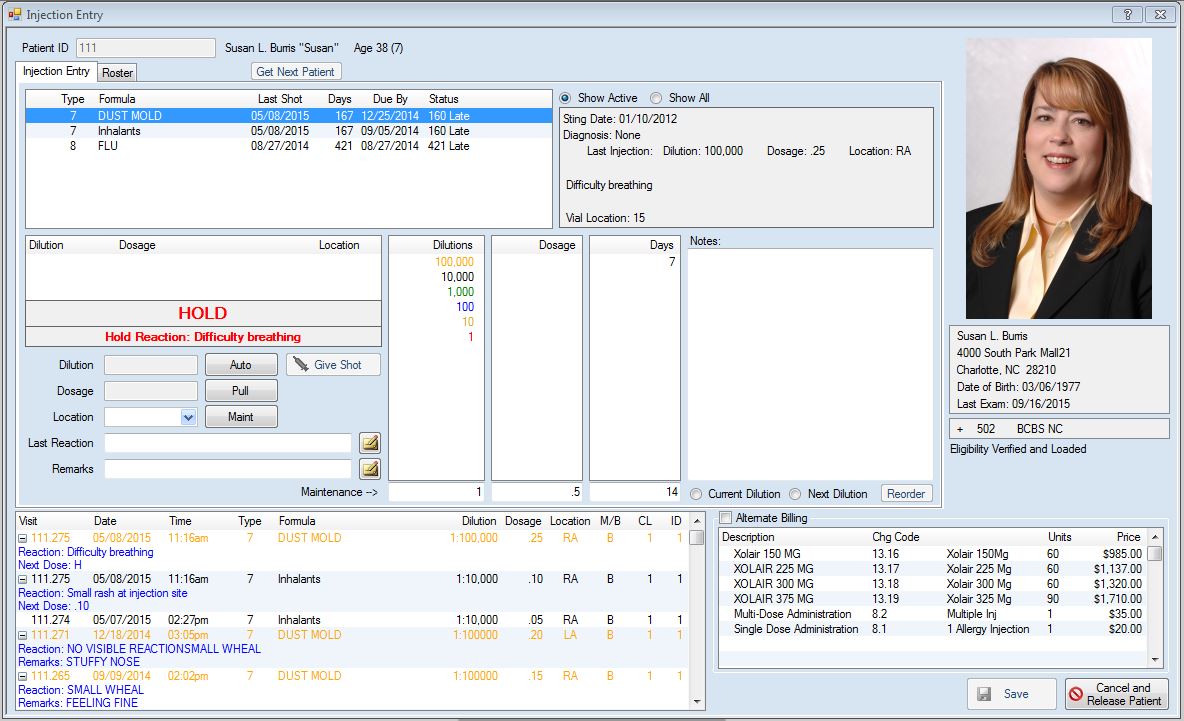This screenshot has height=721, width=1184.
Task: Click the Chg Code column header
Action: [x=896, y=537]
